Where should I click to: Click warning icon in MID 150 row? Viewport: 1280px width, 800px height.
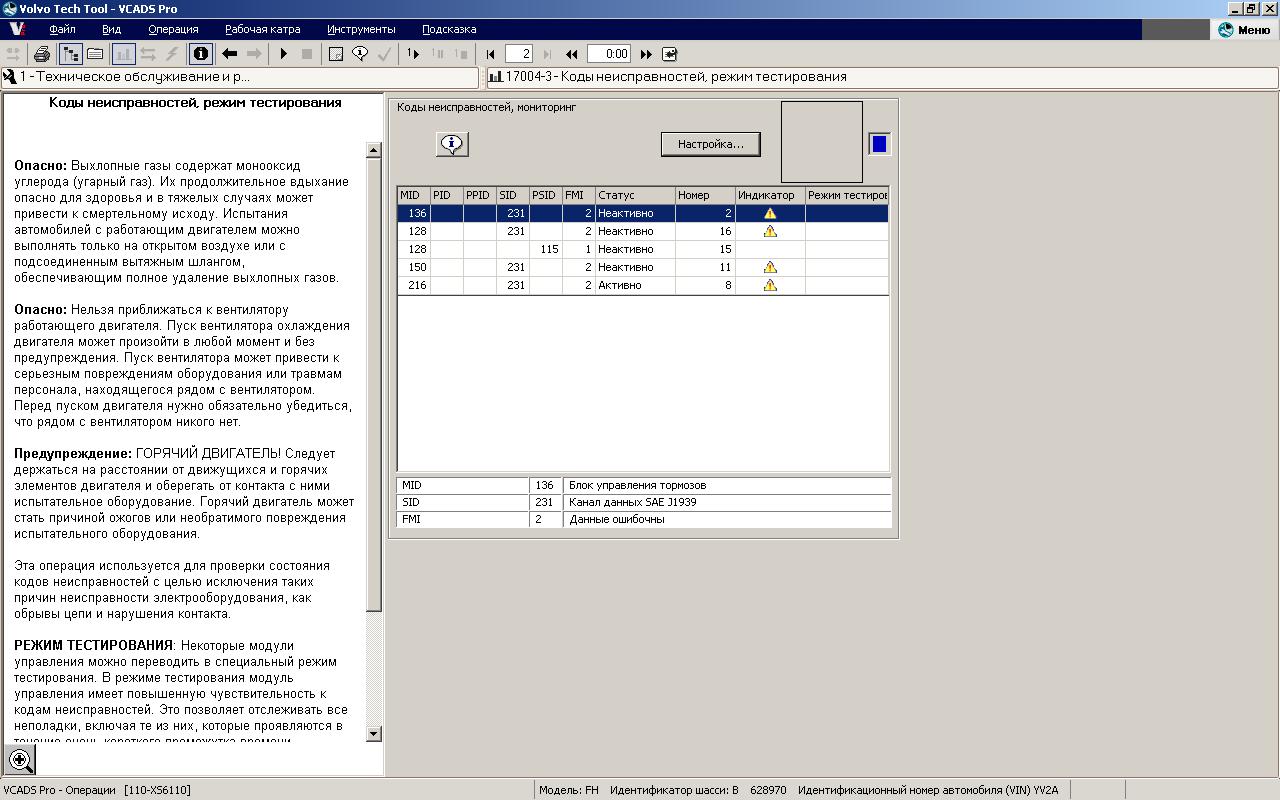click(x=770, y=267)
